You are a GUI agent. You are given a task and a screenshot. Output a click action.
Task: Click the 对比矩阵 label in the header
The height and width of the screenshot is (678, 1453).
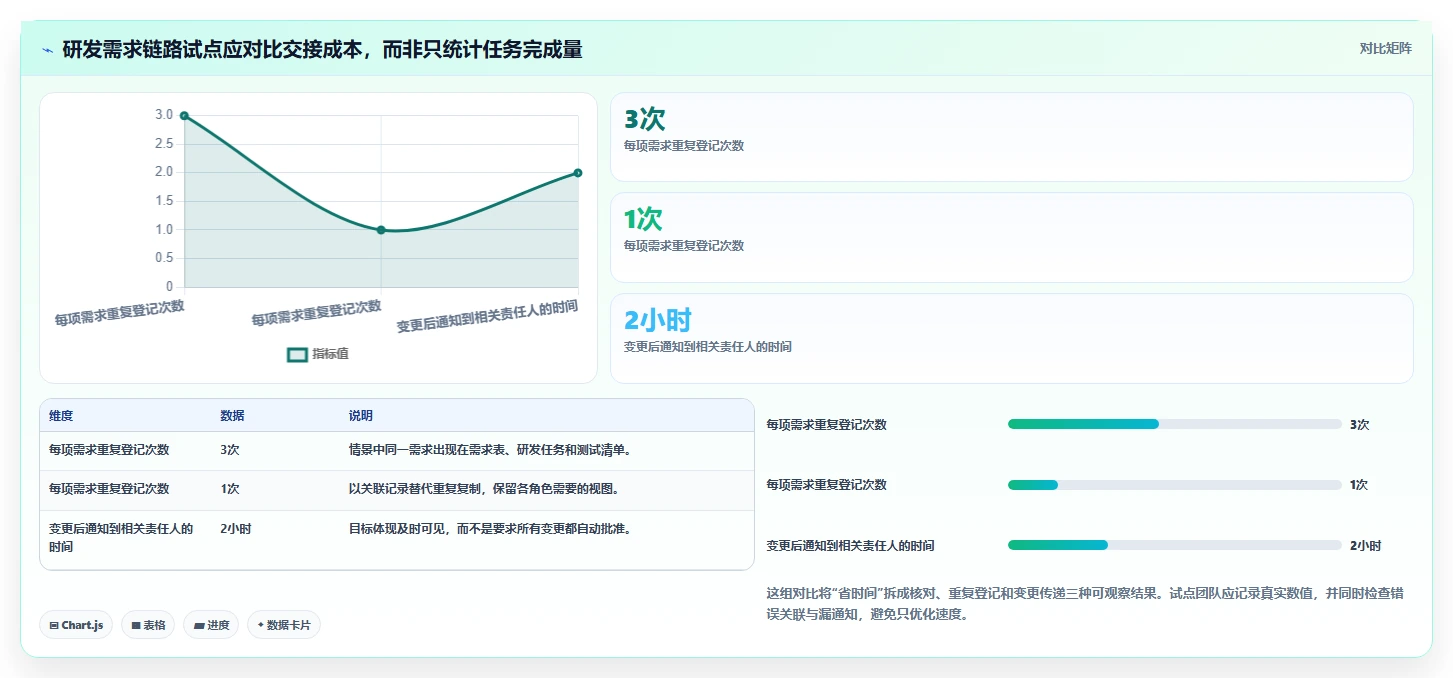click(x=1385, y=48)
